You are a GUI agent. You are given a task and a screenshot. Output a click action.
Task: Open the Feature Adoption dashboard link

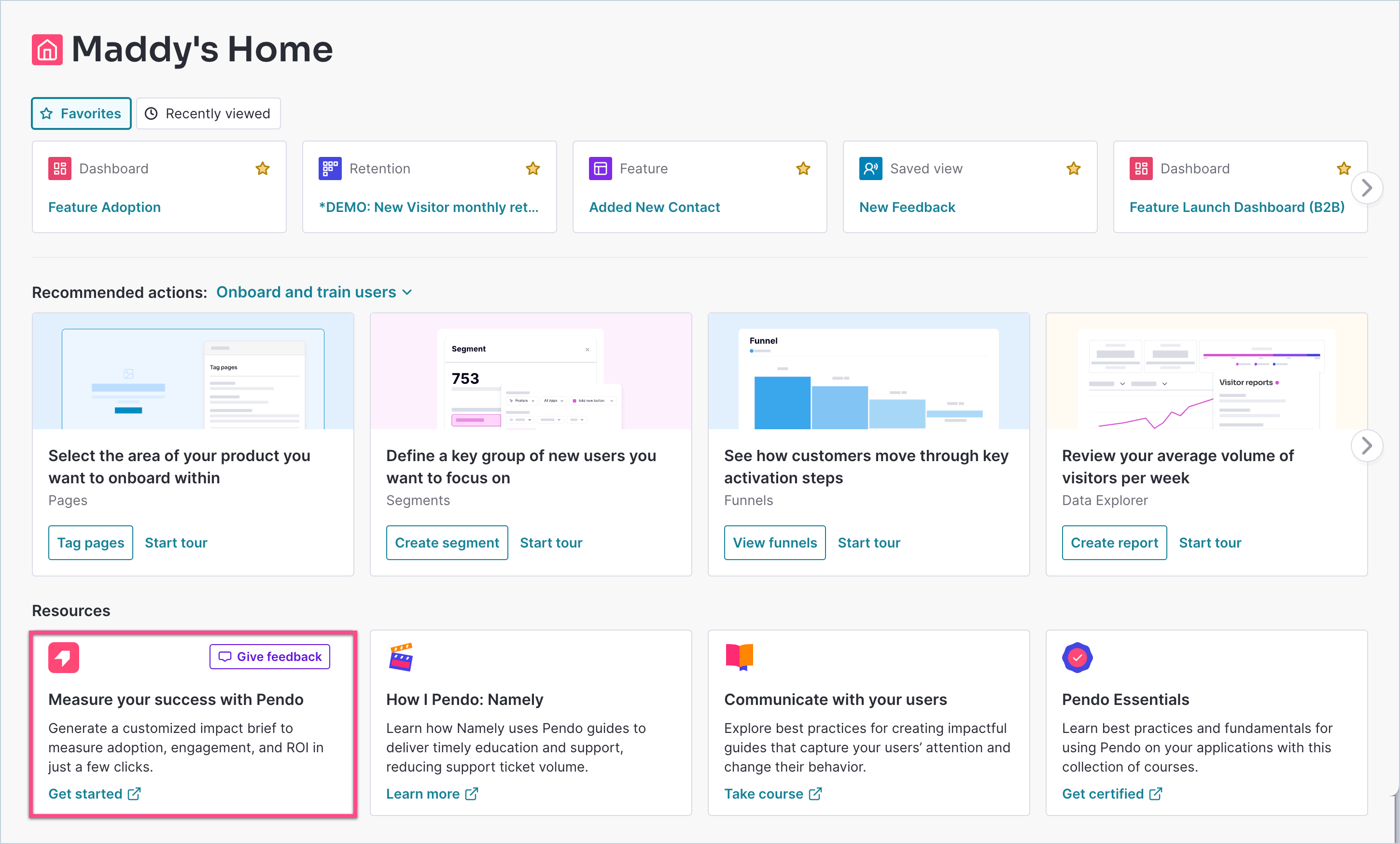(x=105, y=208)
